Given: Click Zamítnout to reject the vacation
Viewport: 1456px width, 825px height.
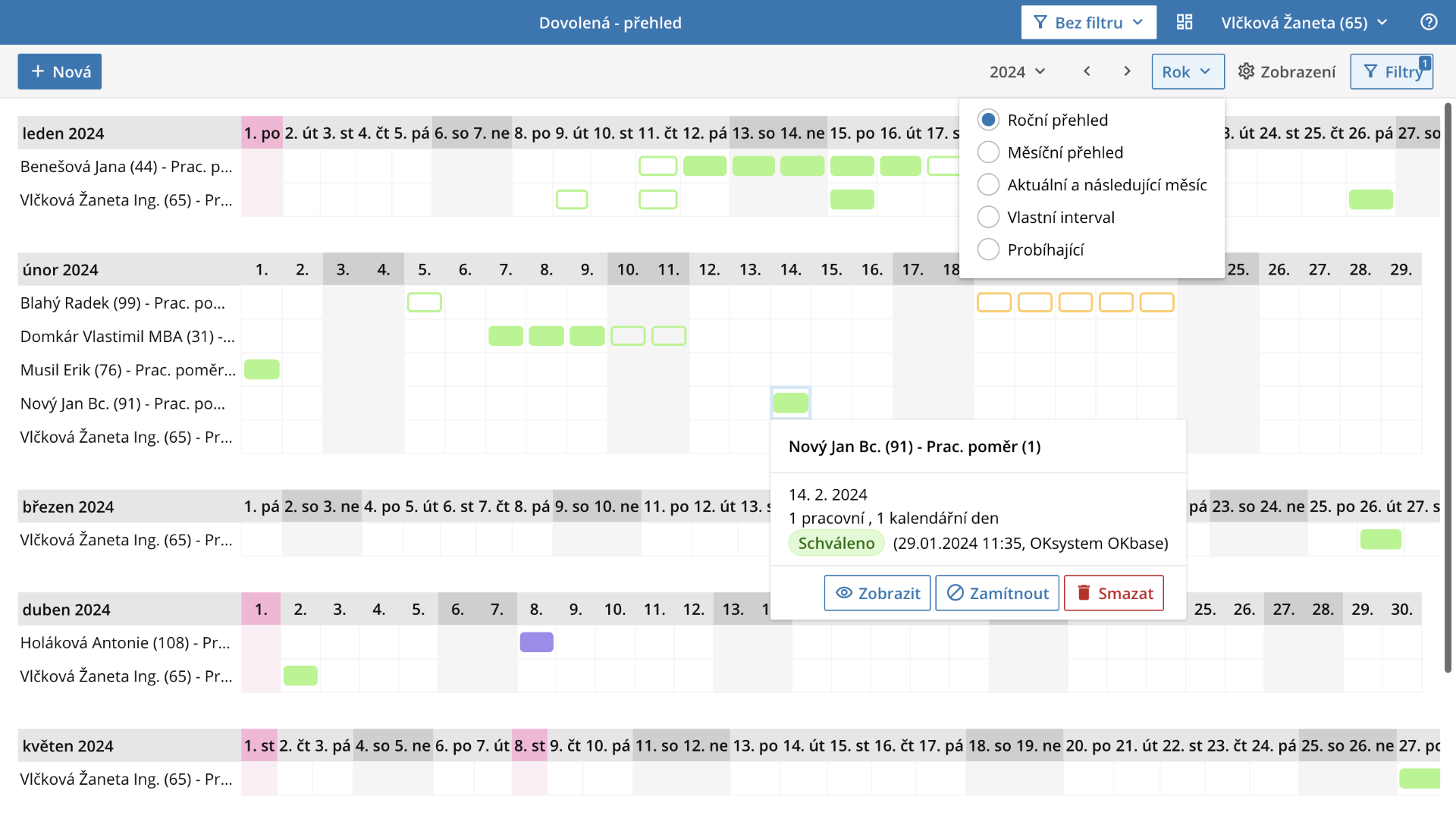Looking at the screenshot, I should (997, 593).
